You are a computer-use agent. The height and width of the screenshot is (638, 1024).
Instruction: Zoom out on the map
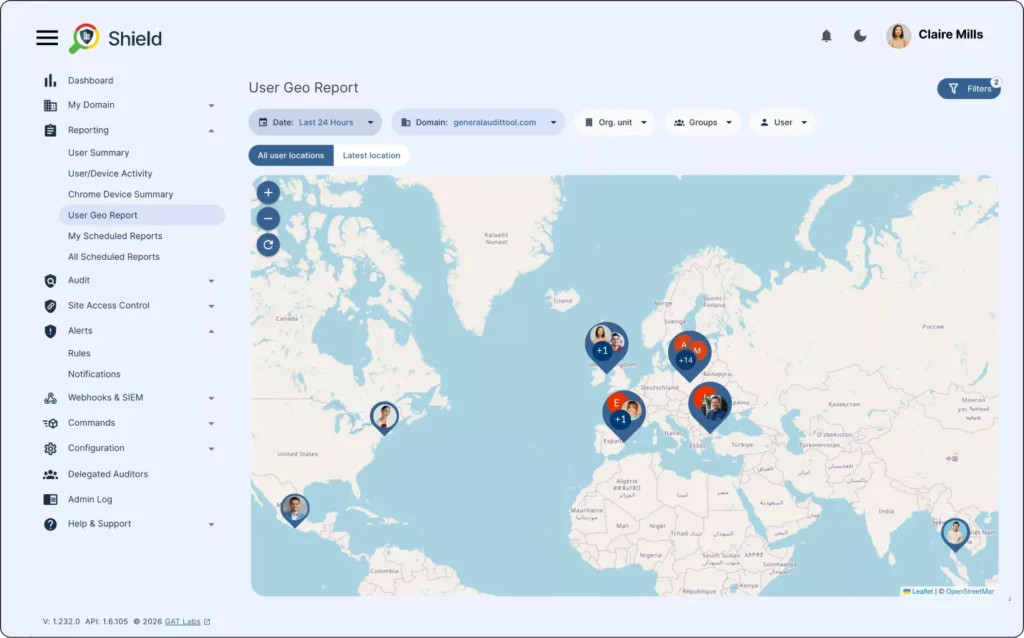[267, 218]
